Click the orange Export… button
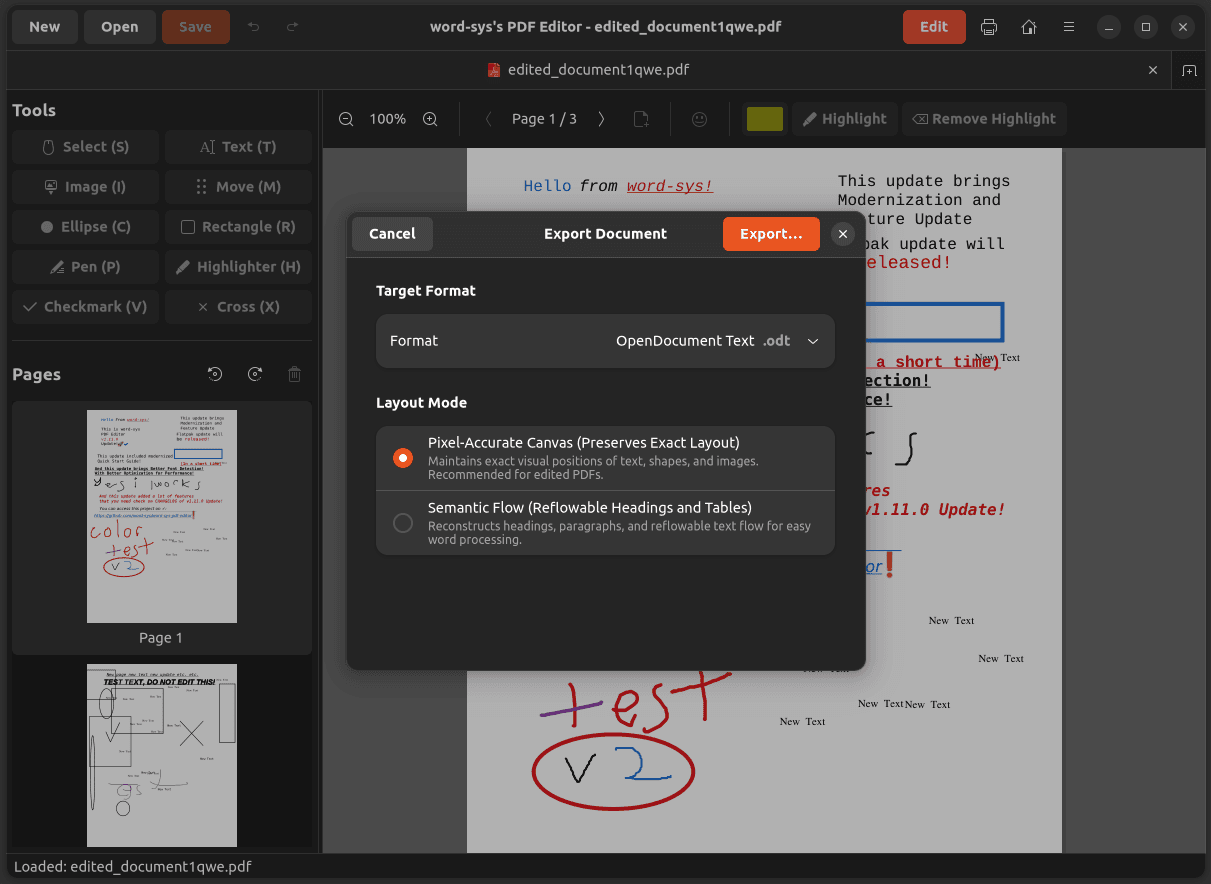The height and width of the screenshot is (884, 1211). 771,234
